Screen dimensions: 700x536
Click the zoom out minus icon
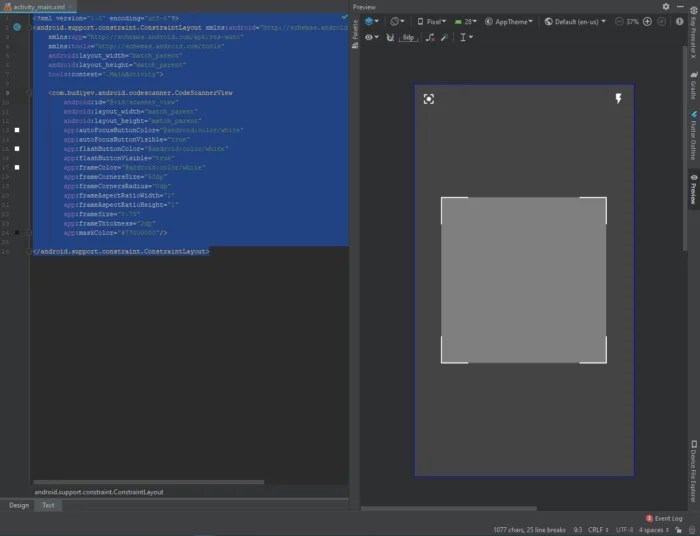619,21
